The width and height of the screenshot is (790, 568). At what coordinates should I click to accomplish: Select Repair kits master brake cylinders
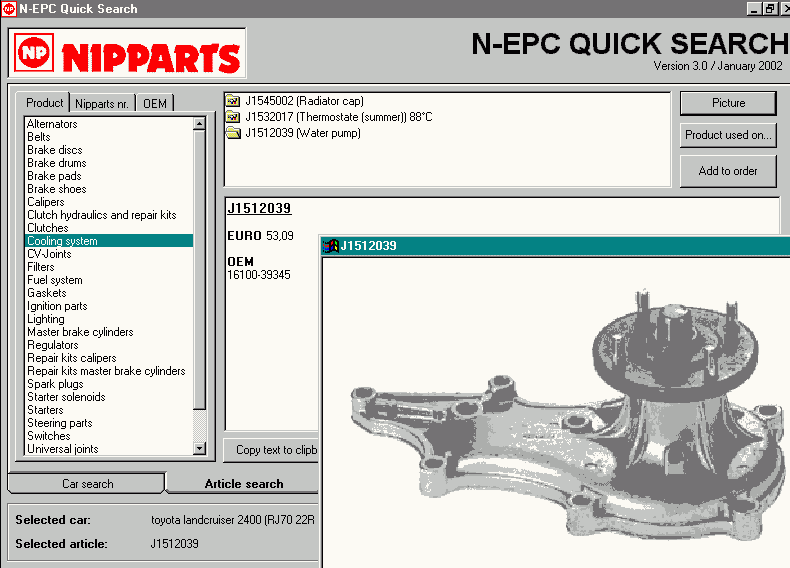109,371
